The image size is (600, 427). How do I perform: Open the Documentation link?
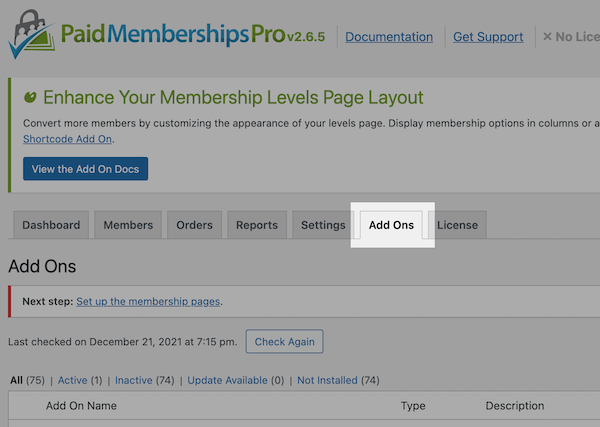(x=389, y=37)
